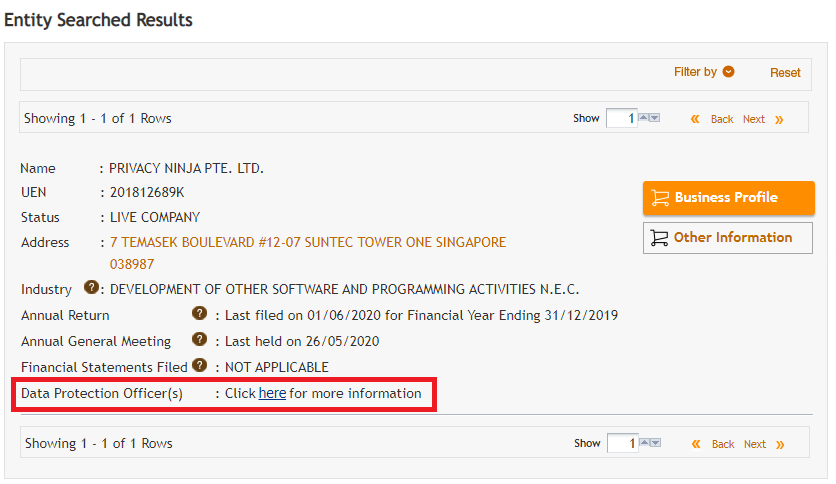Click the Annual Return help icon

tap(199, 313)
